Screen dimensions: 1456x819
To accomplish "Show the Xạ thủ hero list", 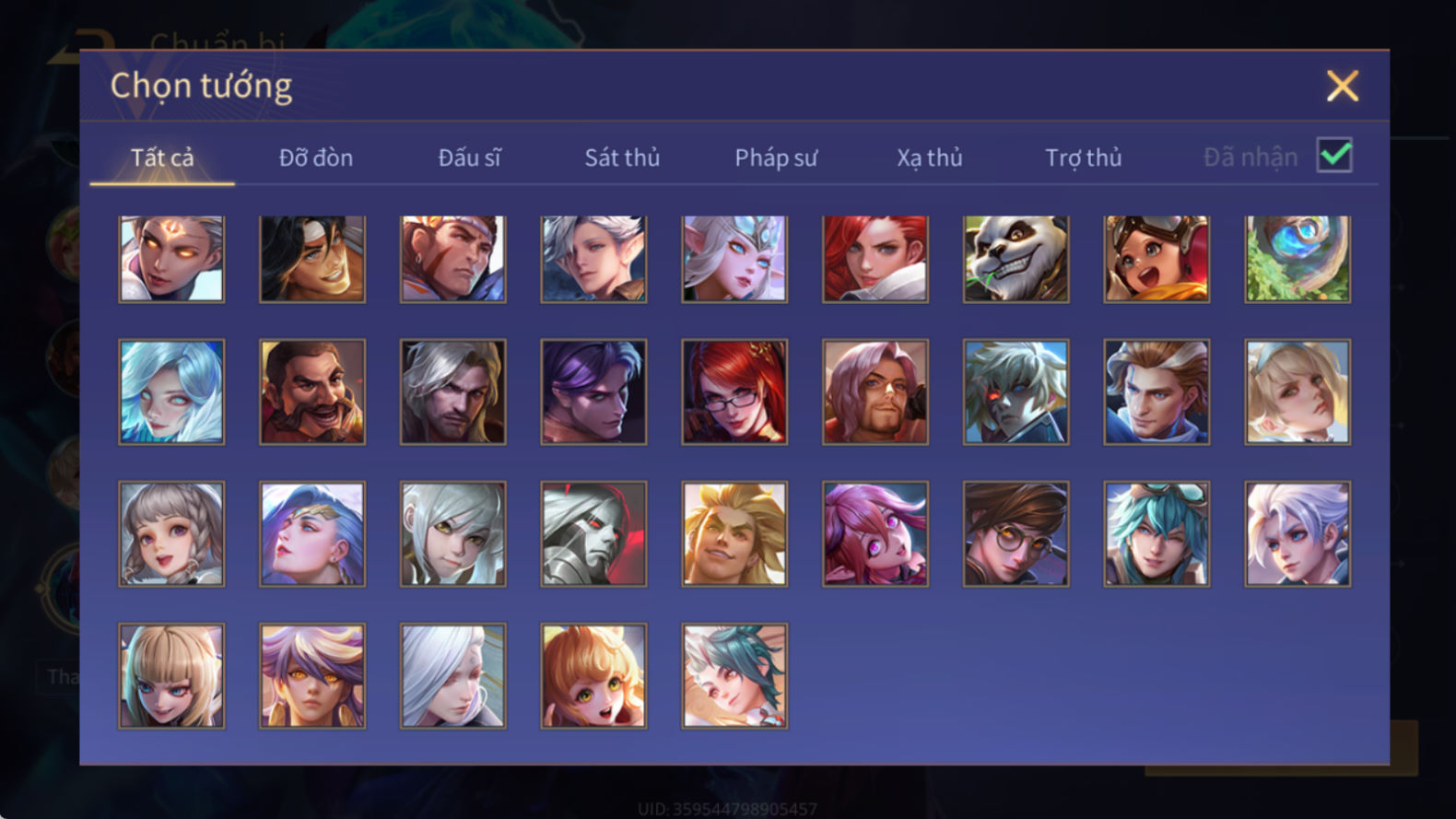I will click(930, 158).
